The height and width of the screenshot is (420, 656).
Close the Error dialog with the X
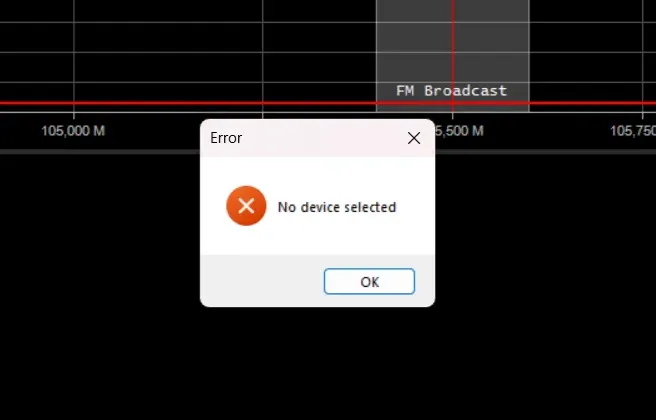click(414, 138)
